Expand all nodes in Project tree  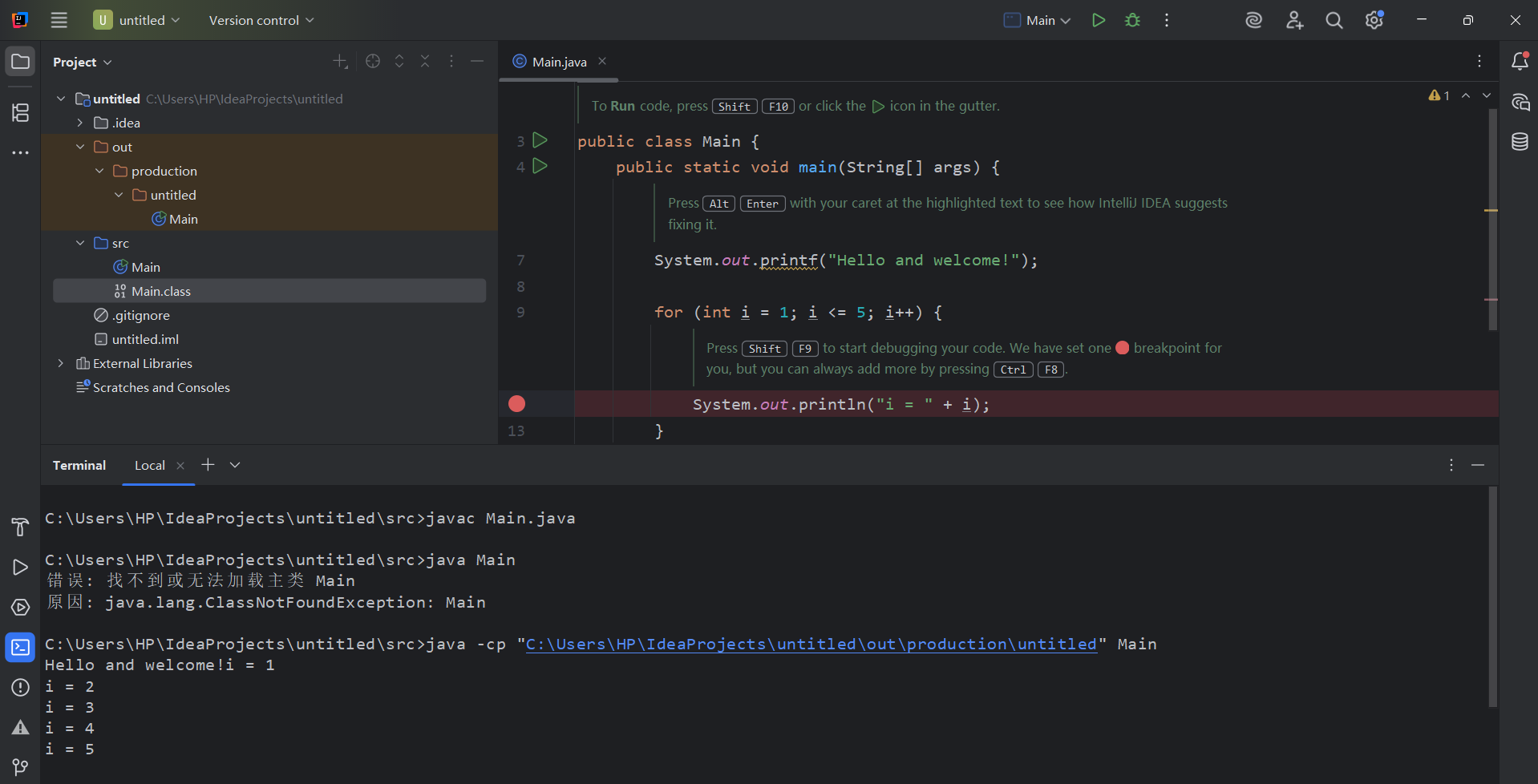tap(399, 61)
